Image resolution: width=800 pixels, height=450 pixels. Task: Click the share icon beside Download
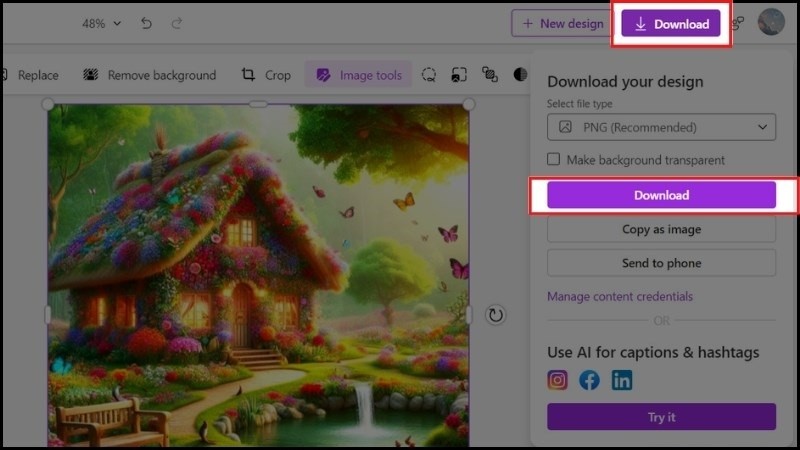[738, 23]
